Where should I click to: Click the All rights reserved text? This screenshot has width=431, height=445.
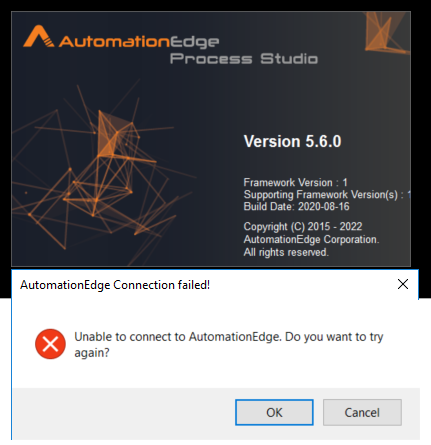tap(286, 252)
